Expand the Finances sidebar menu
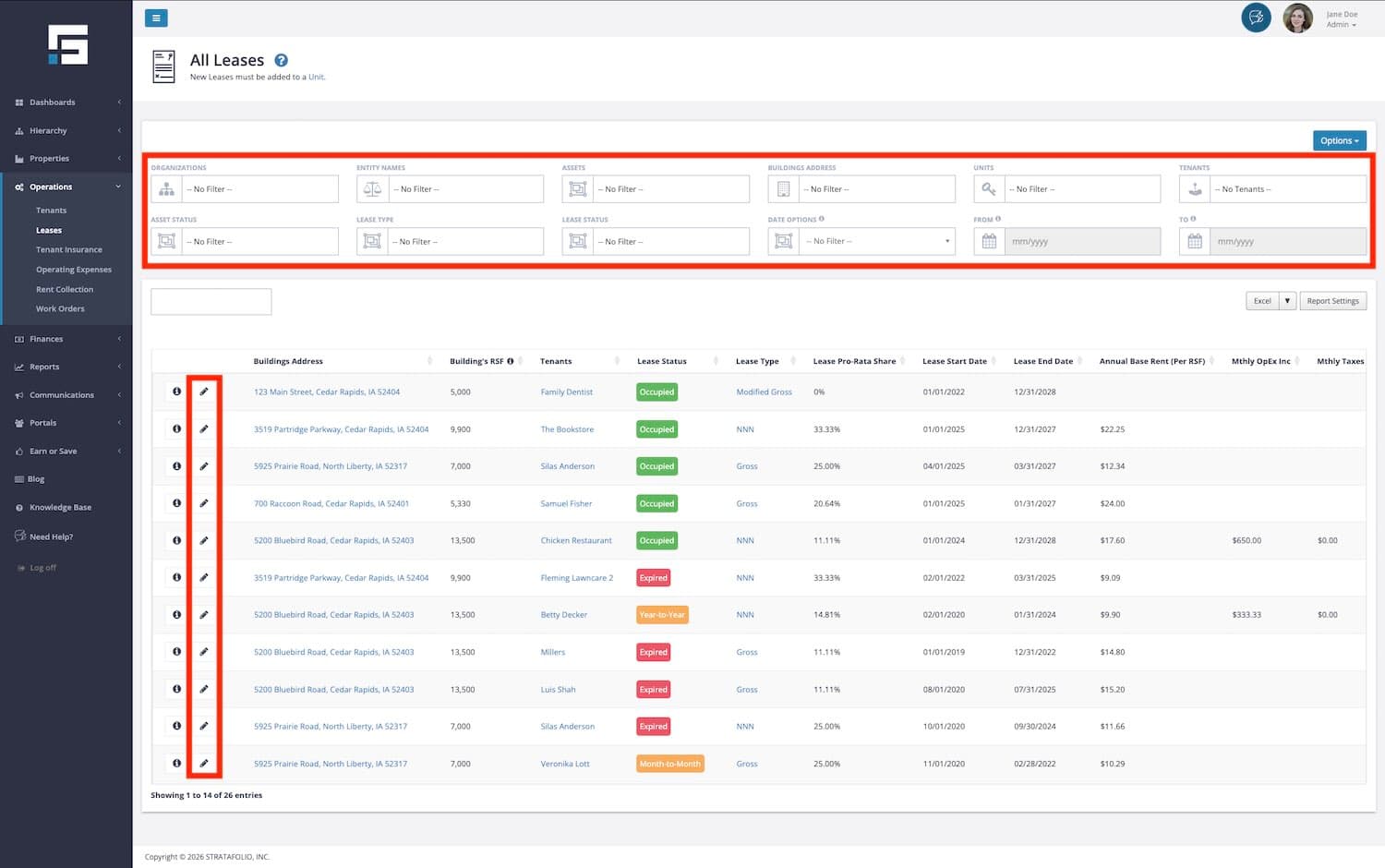 coord(46,339)
